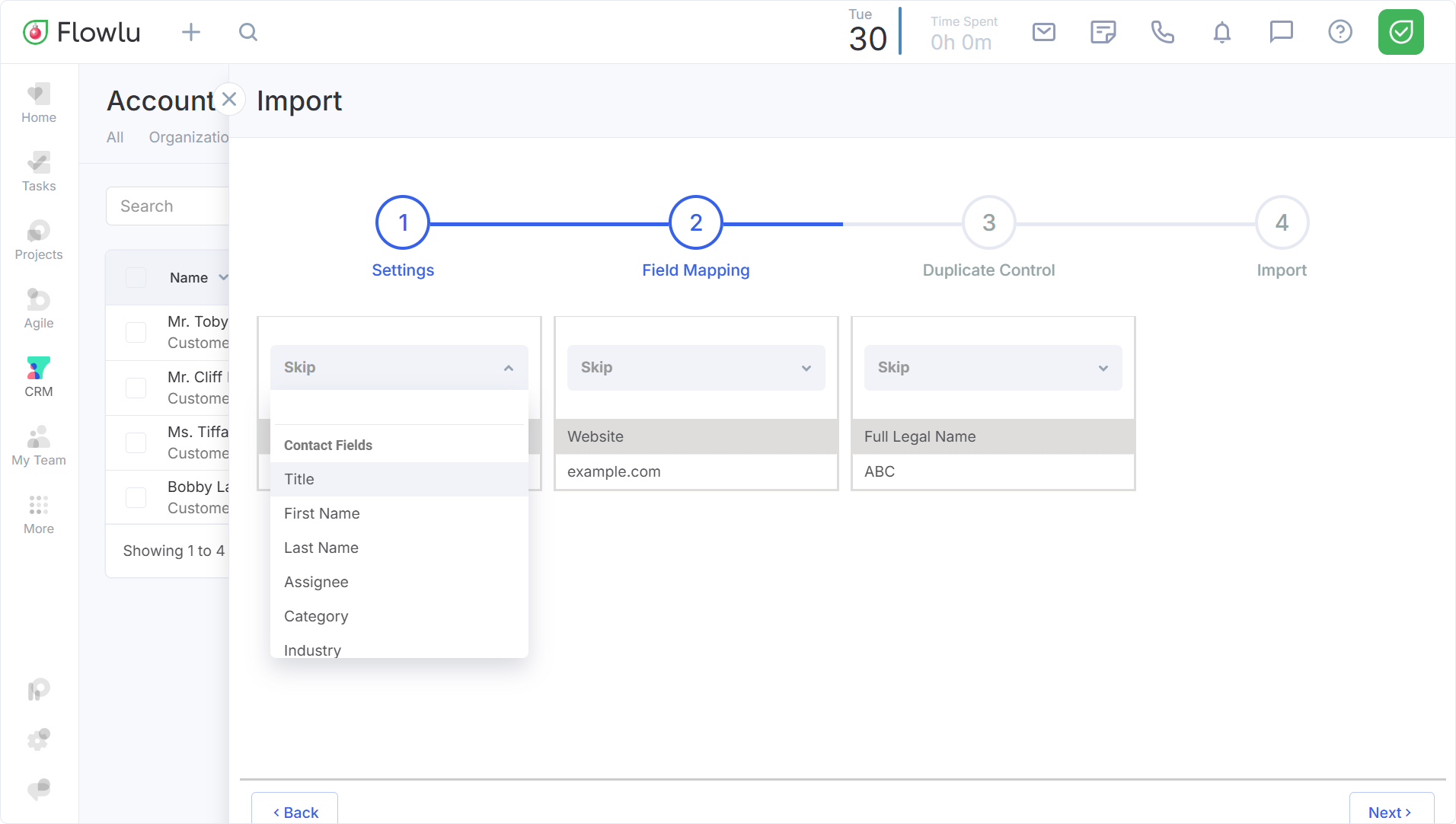1456x824 pixels.
Task: Click the plus create-new icon
Action: click(x=191, y=32)
